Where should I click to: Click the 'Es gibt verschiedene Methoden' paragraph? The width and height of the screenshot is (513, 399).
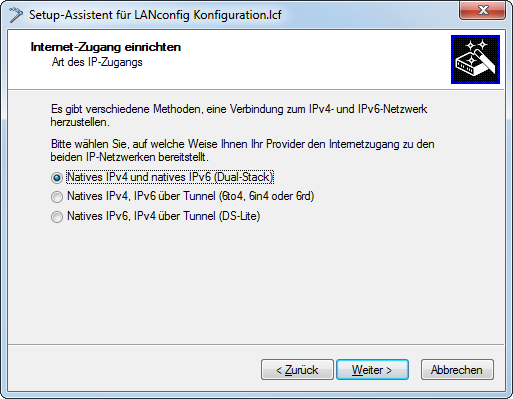[x=239, y=115]
